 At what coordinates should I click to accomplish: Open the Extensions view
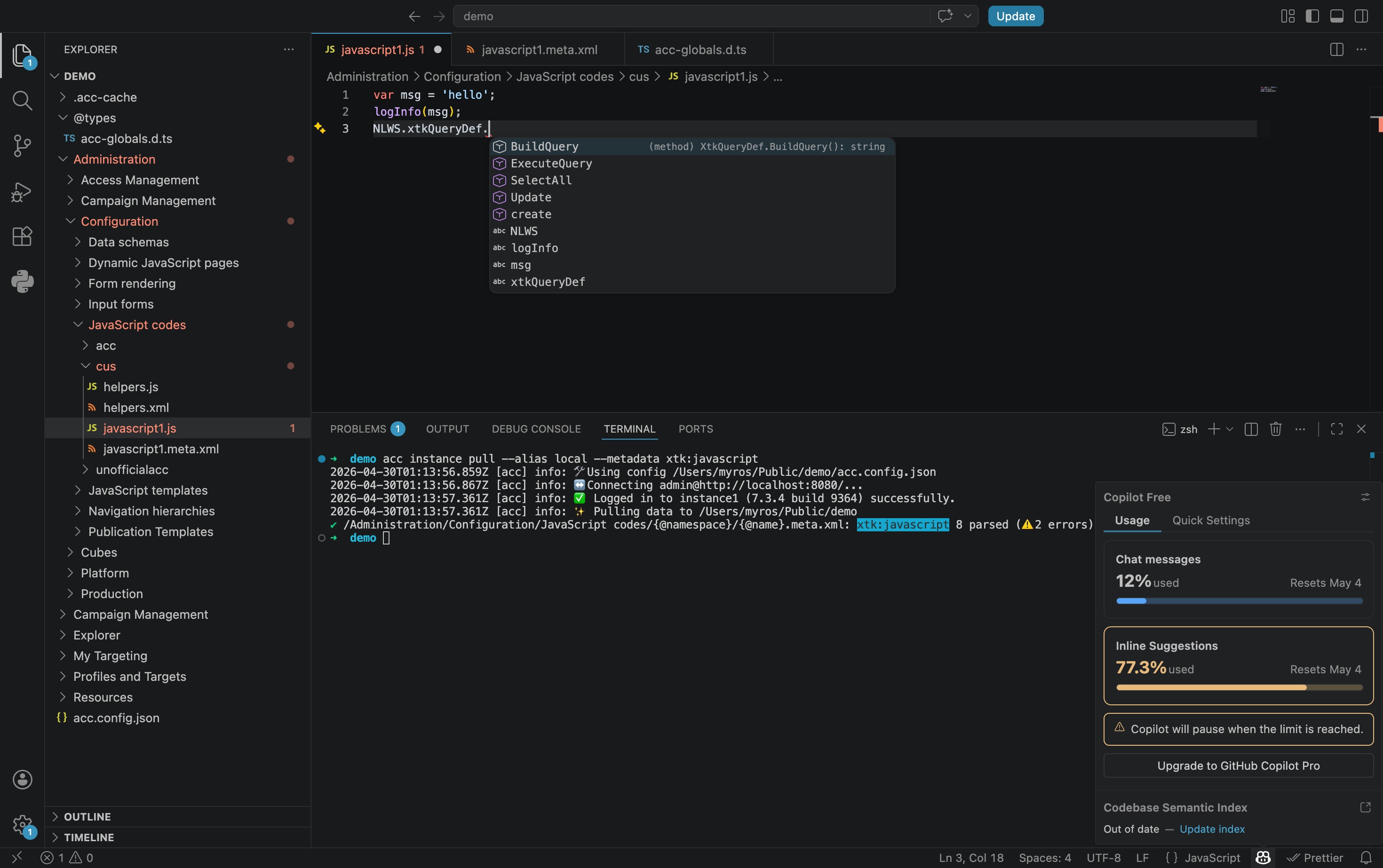click(x=23, y=236)
